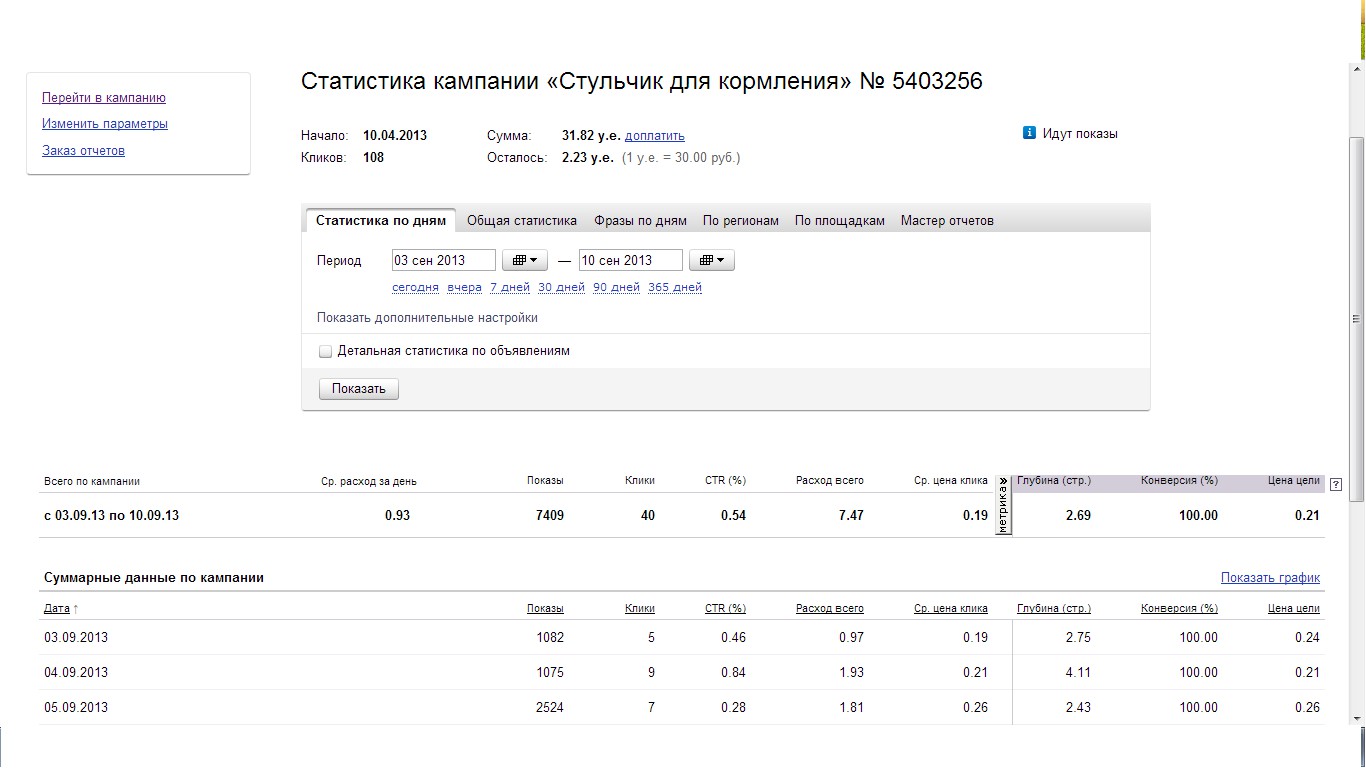The image size is (1366, 768).
Task: Click the 'Заказ отчетов' link
Action: (83, 151)
